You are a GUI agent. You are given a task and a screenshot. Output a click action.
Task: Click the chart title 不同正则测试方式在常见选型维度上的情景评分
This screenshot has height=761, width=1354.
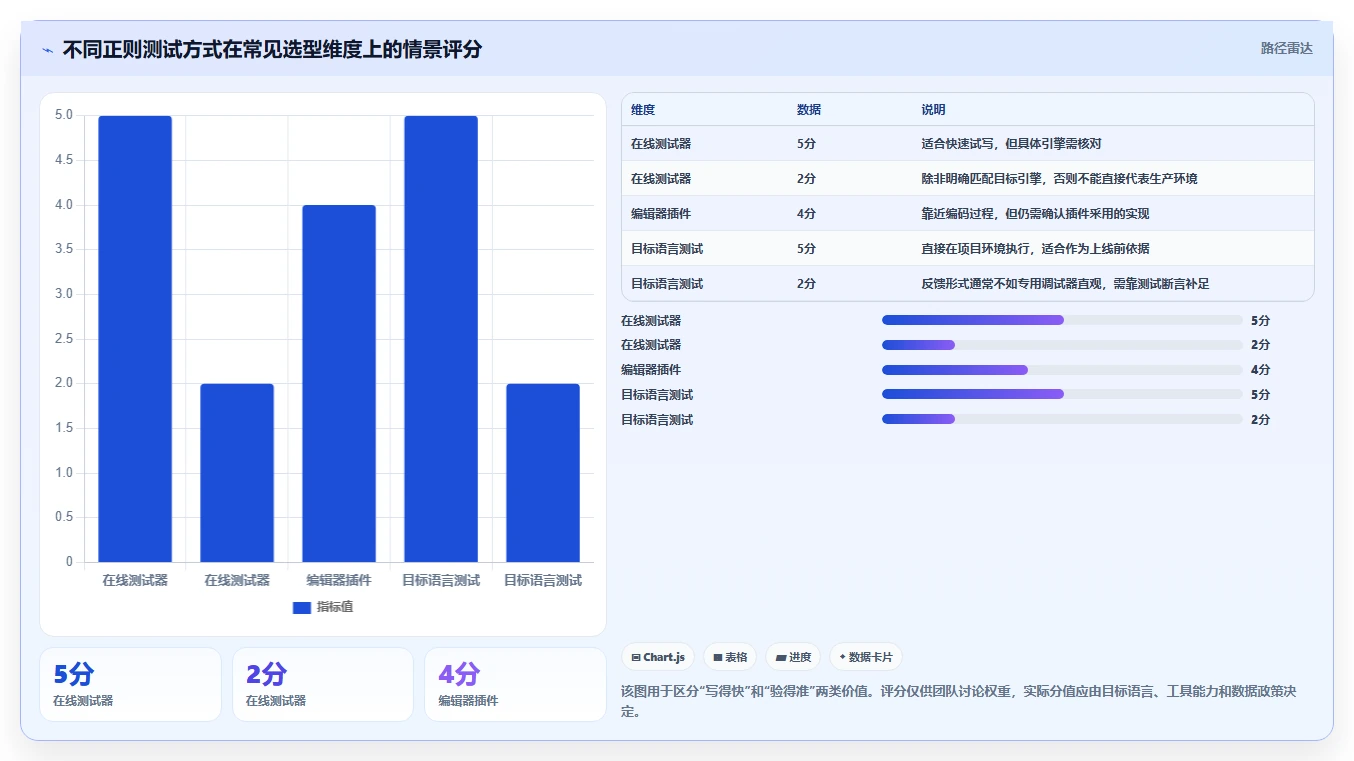point(272,49)
